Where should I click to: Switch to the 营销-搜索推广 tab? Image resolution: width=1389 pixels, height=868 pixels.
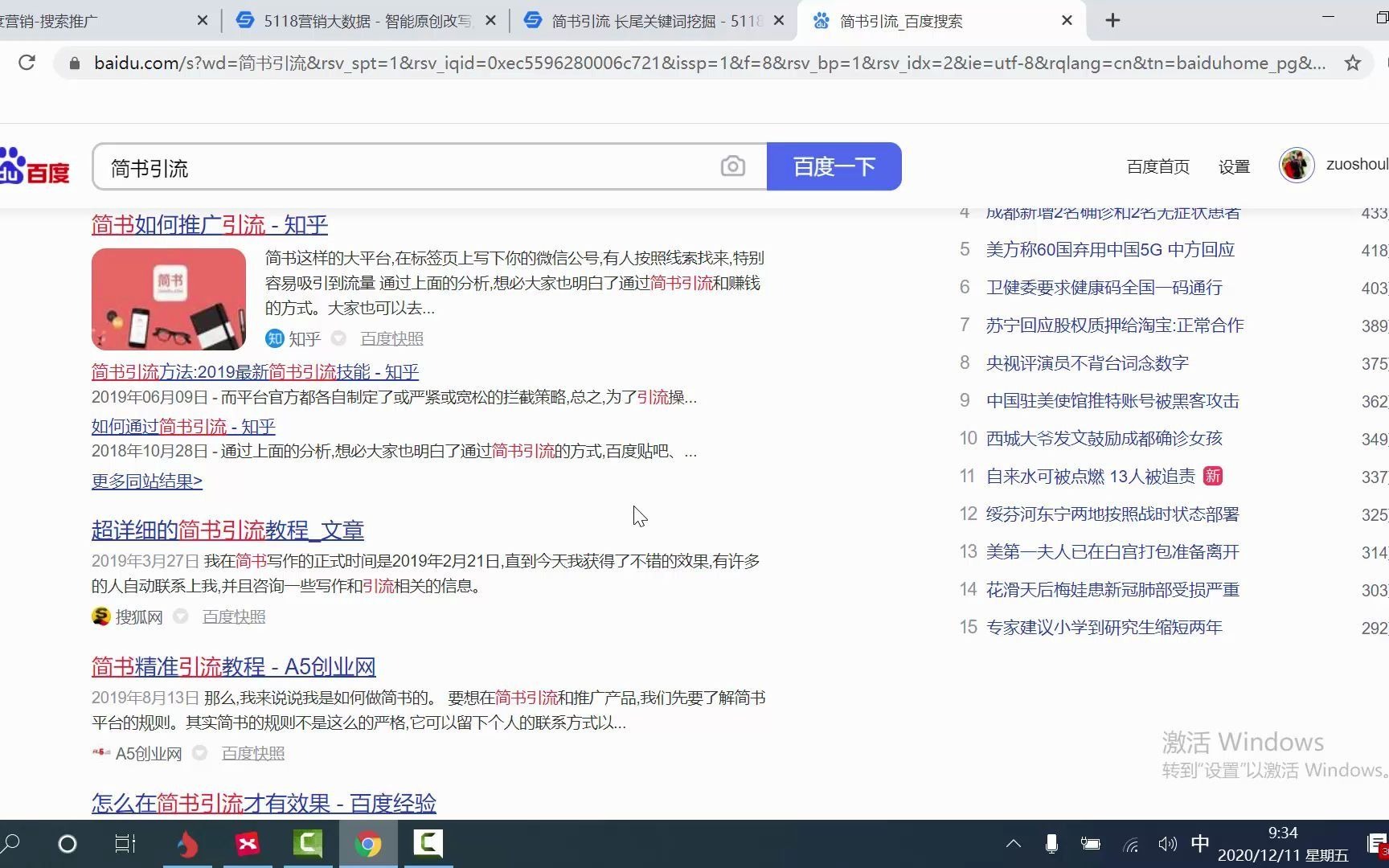point(104,21)
